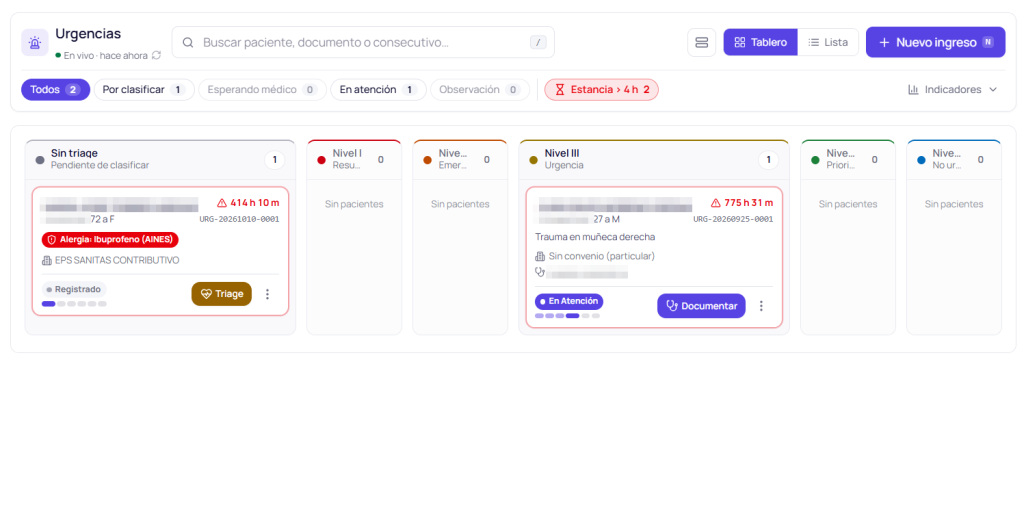The width and height of the screenshot is (1024, 518).
Task: Focus the patient search field
Action: pos(363,42)
